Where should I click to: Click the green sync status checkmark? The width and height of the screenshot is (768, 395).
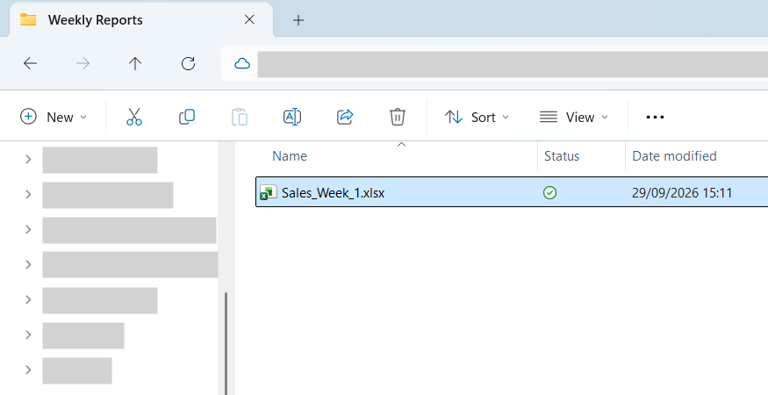click(x=550, y=193)
